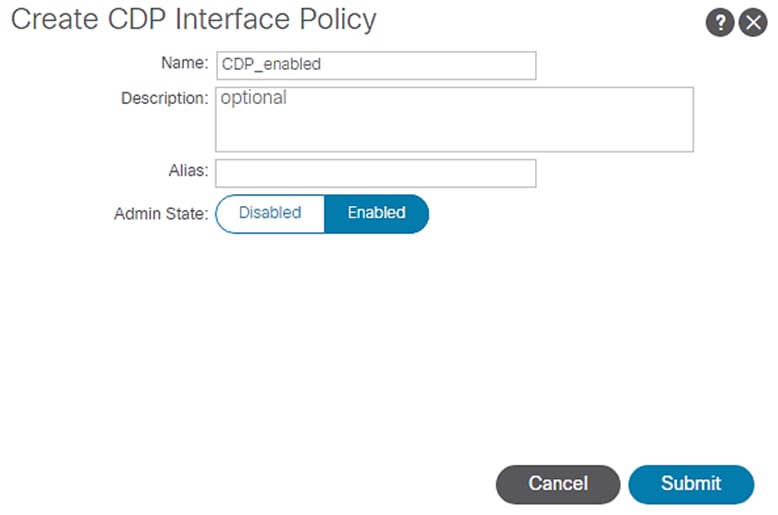Select the Disabled admin state option
The image size is (778, 515).
[x=270, y=213]
